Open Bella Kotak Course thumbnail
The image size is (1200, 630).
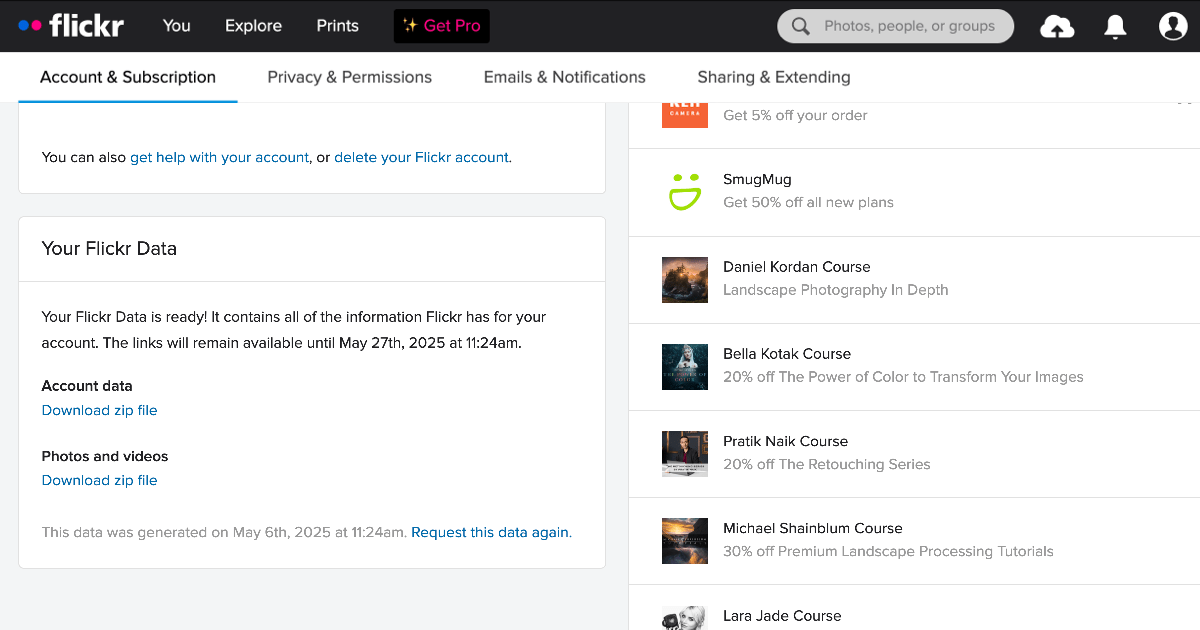(685, 367)
